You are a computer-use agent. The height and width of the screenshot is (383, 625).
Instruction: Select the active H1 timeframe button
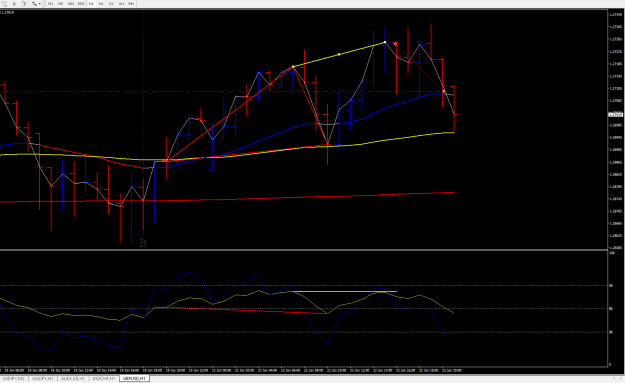[x=91, y=4]
